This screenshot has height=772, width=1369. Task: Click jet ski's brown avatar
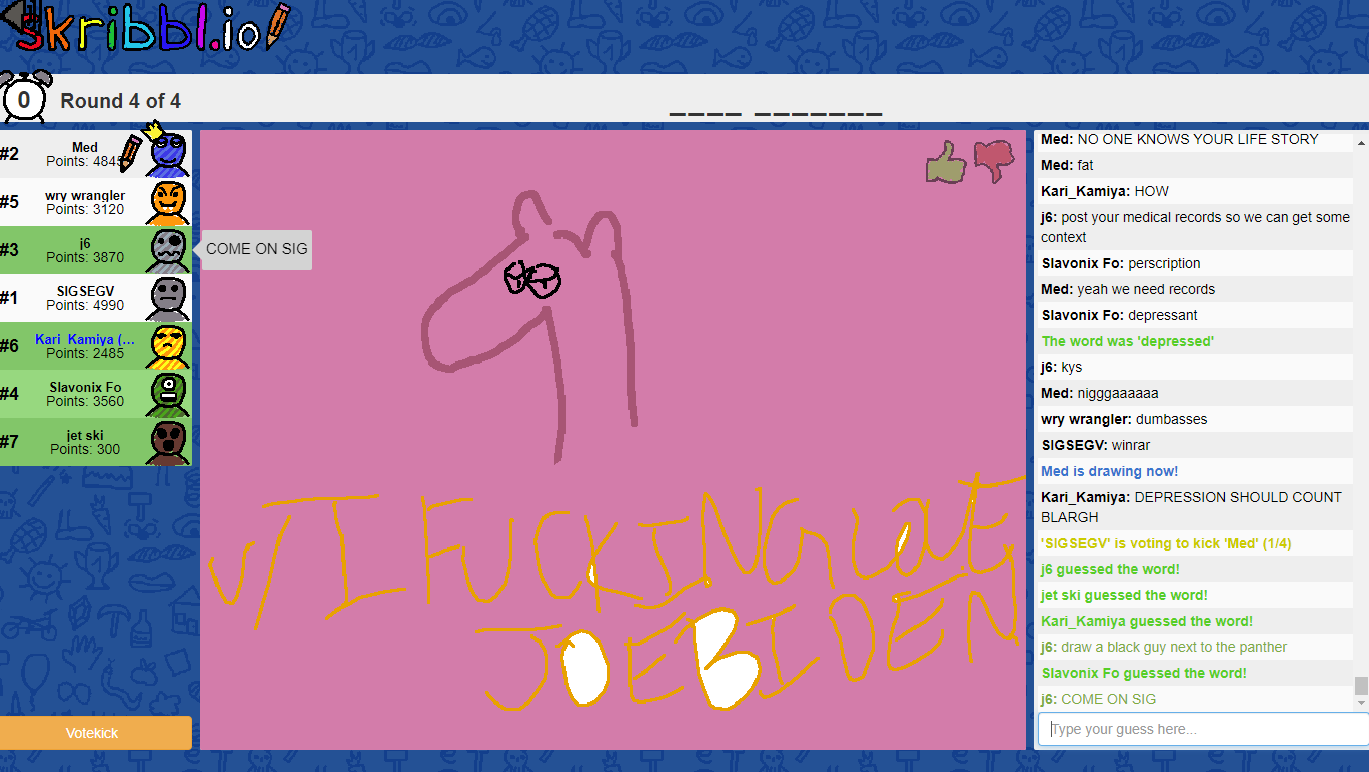[167, 442]
